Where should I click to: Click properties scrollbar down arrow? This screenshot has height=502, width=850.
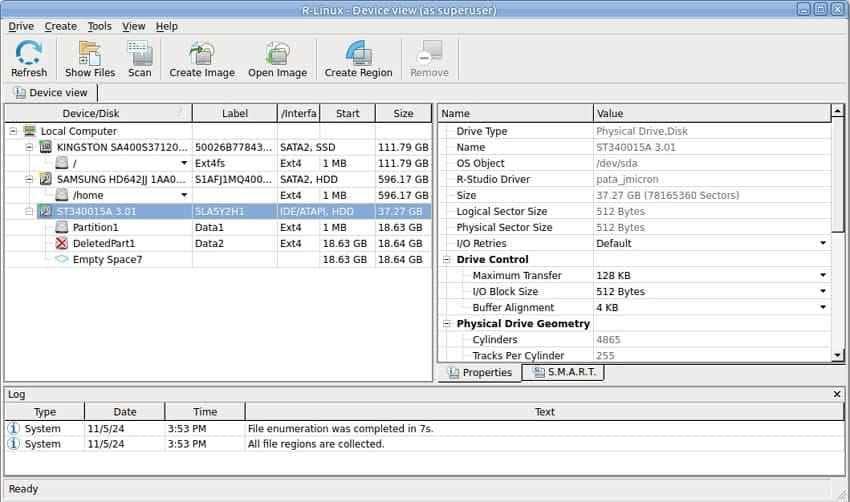coord(838,356)
